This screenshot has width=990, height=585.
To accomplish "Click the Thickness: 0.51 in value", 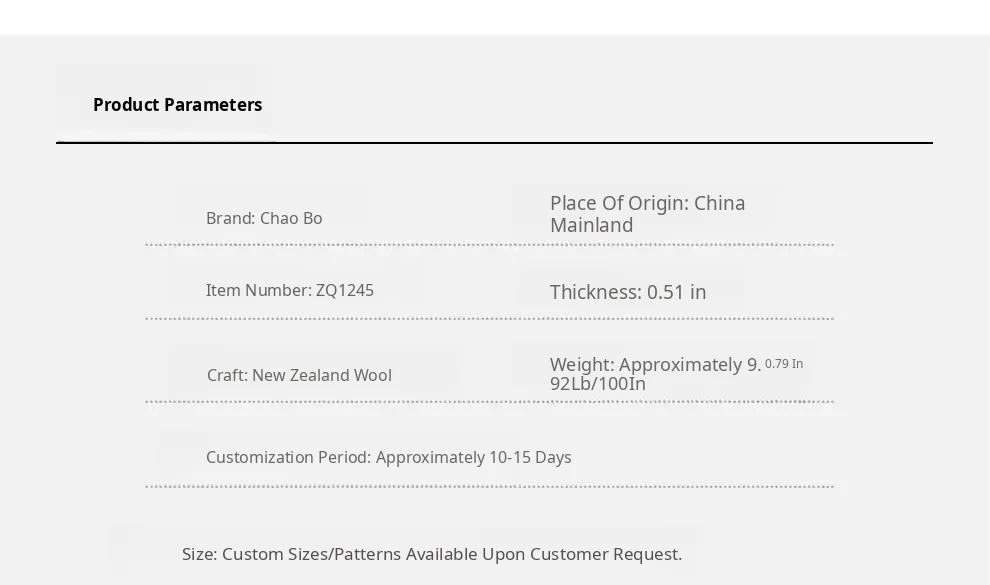I will pyautogui.click(x=628, y=292).
